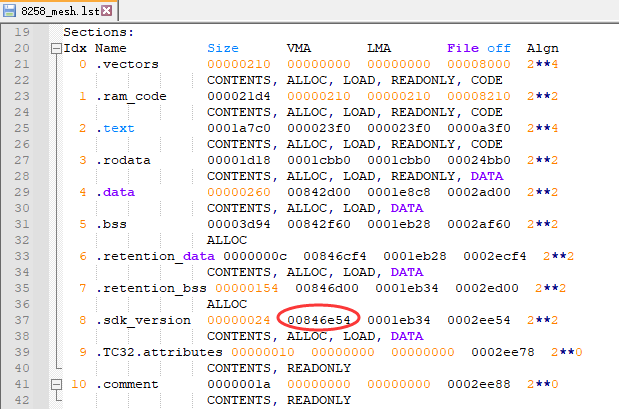The height and width of the screenshot is (409, 619).
Task: Click the 'VMA' column header
Action: click(x=299, y=48)
